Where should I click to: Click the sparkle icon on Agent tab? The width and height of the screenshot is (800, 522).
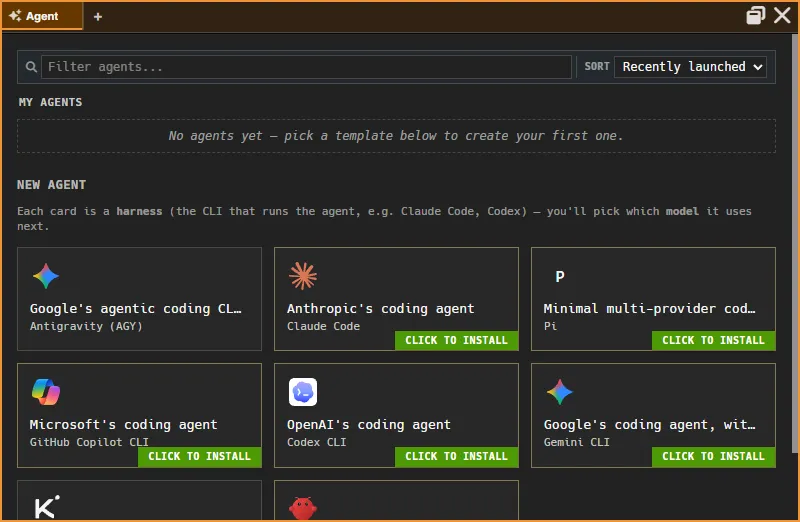(15, 16)
